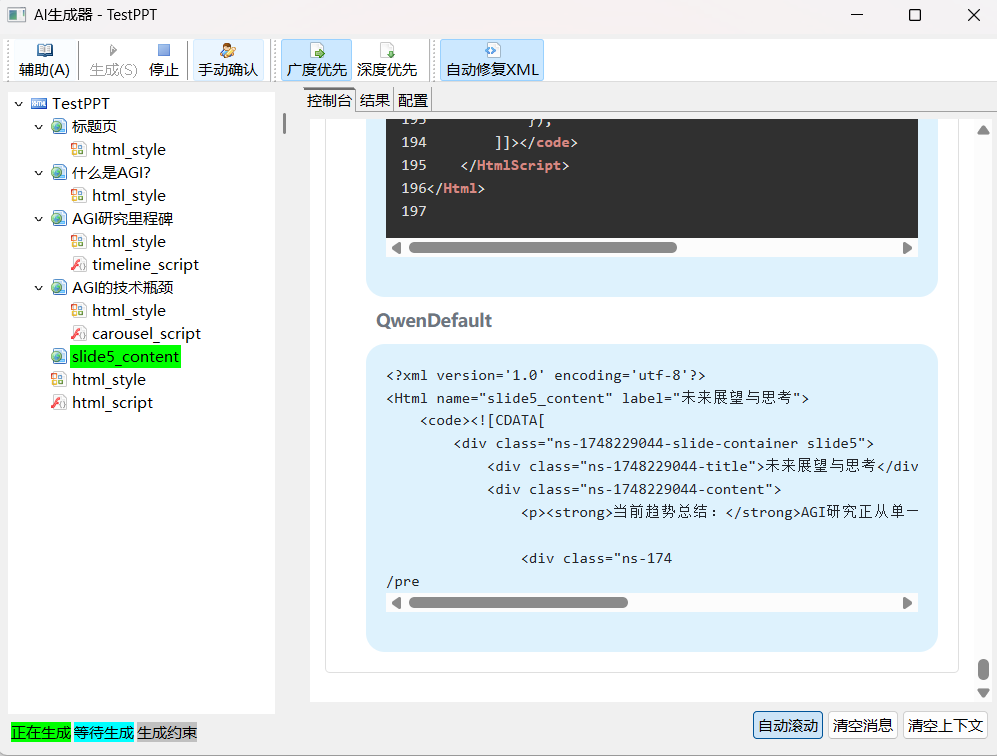Click the 标题页 page icon
Screen dimensions: 997x756
tap(58, 127)
